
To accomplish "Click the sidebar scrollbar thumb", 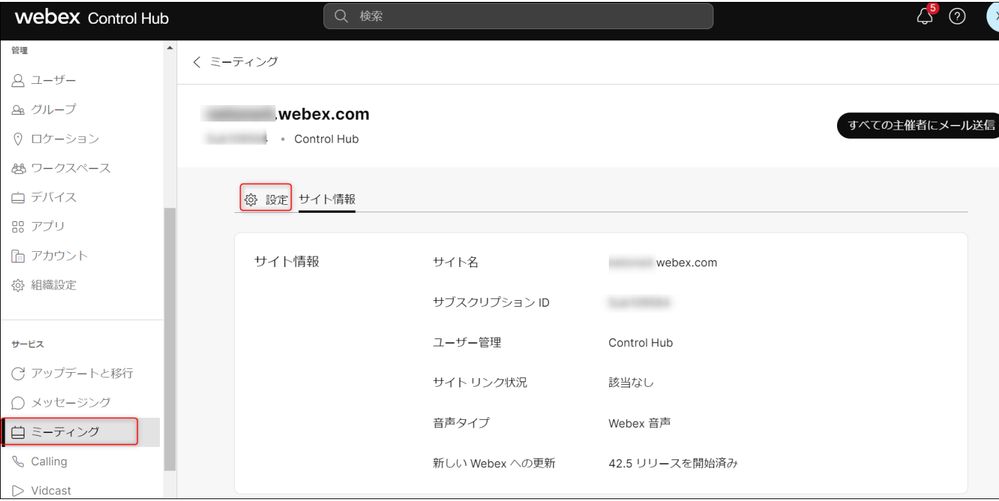I will [169, 339].
